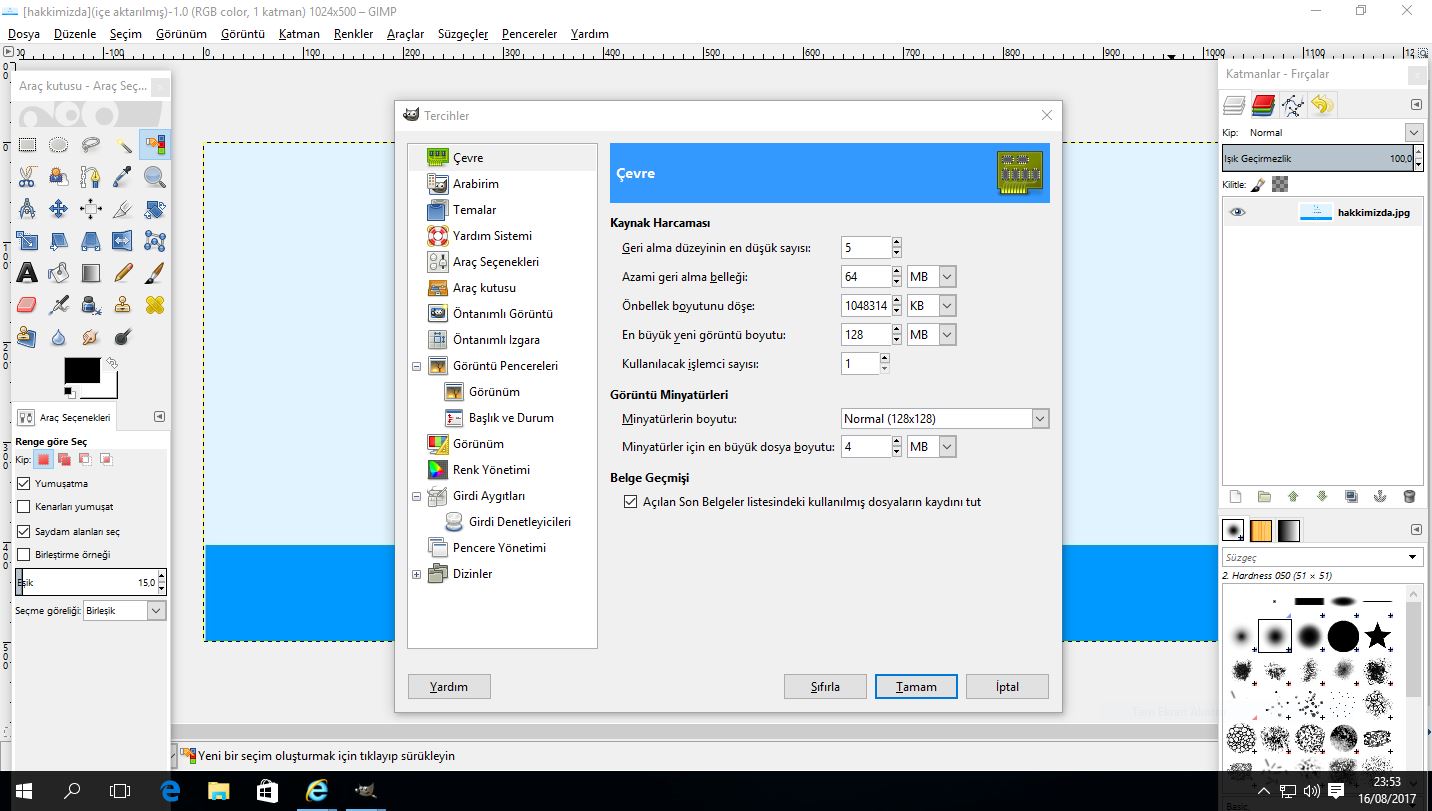Select the Zoom magnifier tool
1432x811 pixels.
tap(155, 177)
